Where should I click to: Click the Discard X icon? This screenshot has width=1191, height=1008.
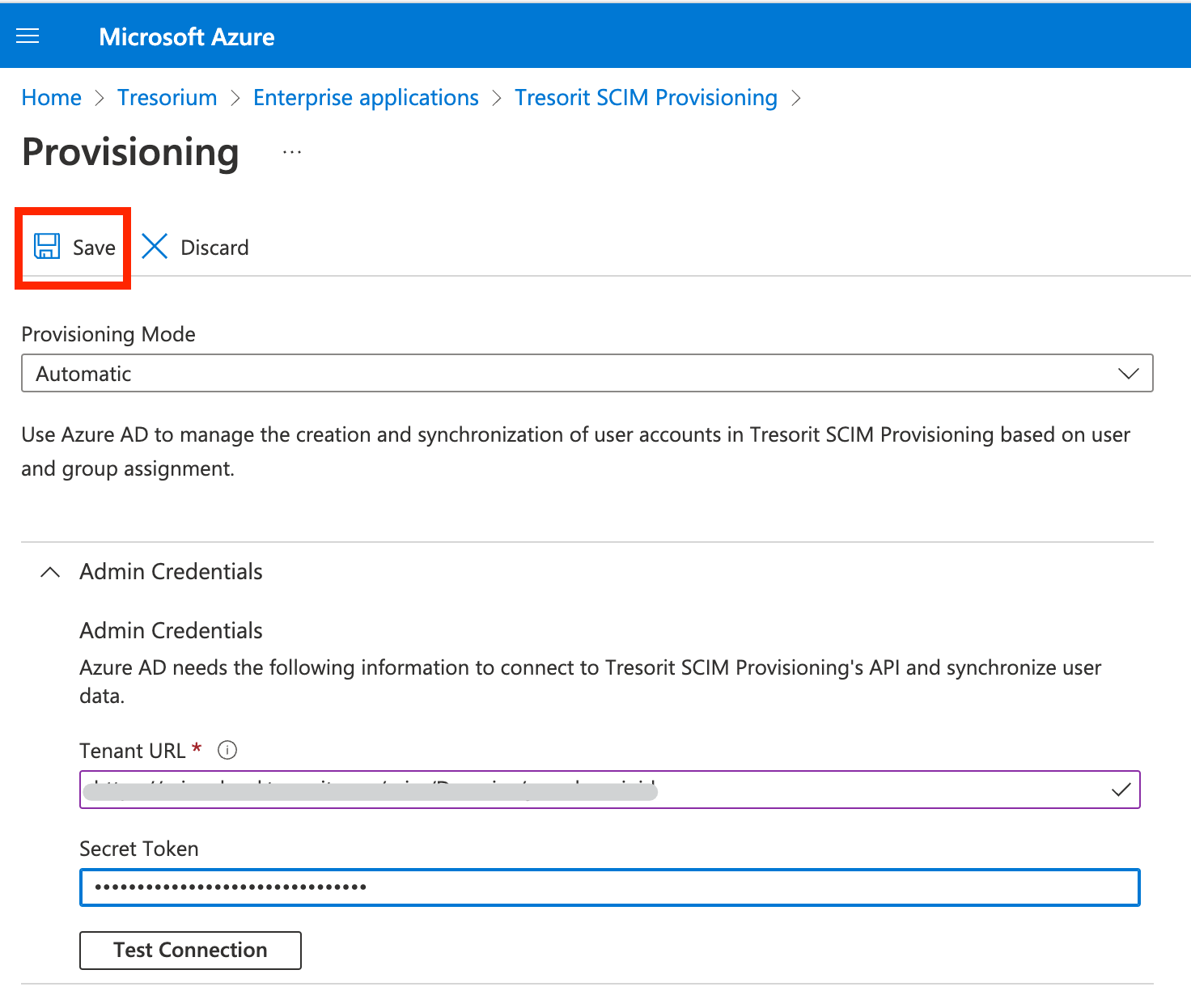155,246
